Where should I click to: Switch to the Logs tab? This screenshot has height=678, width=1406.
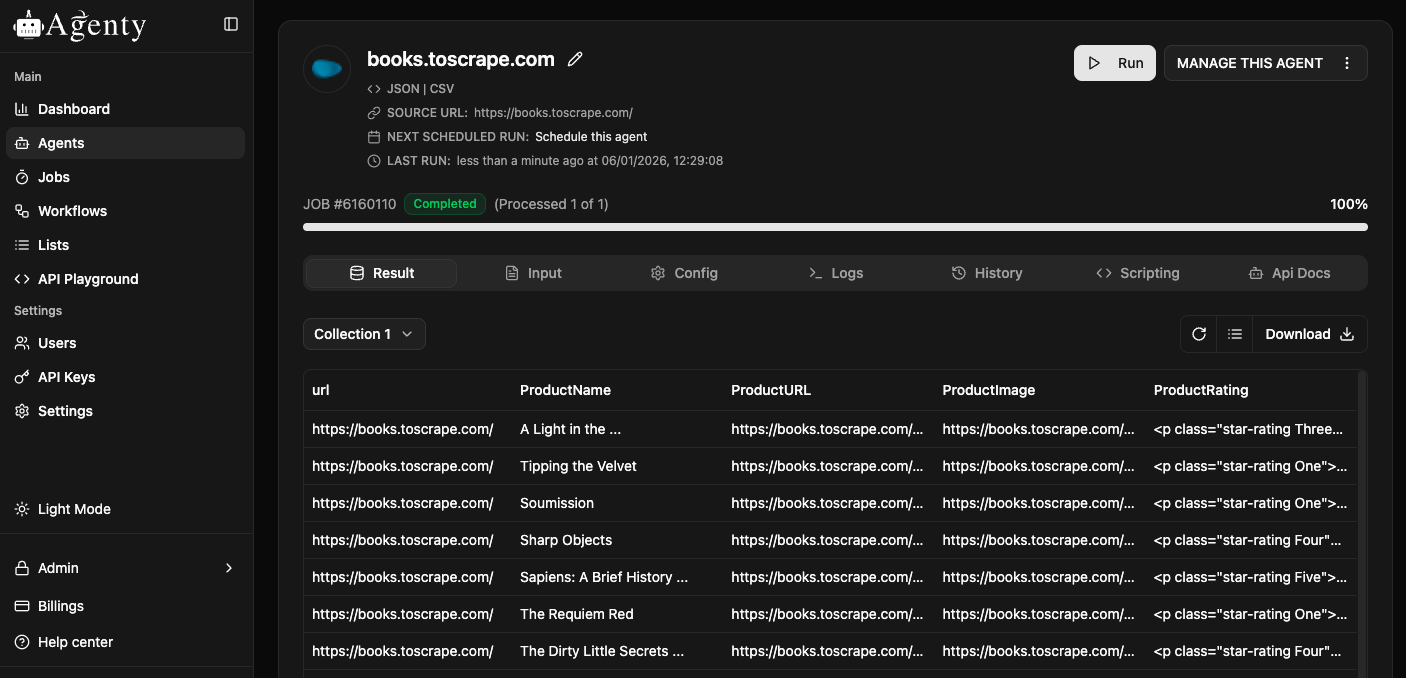click(x=835, y=273)
